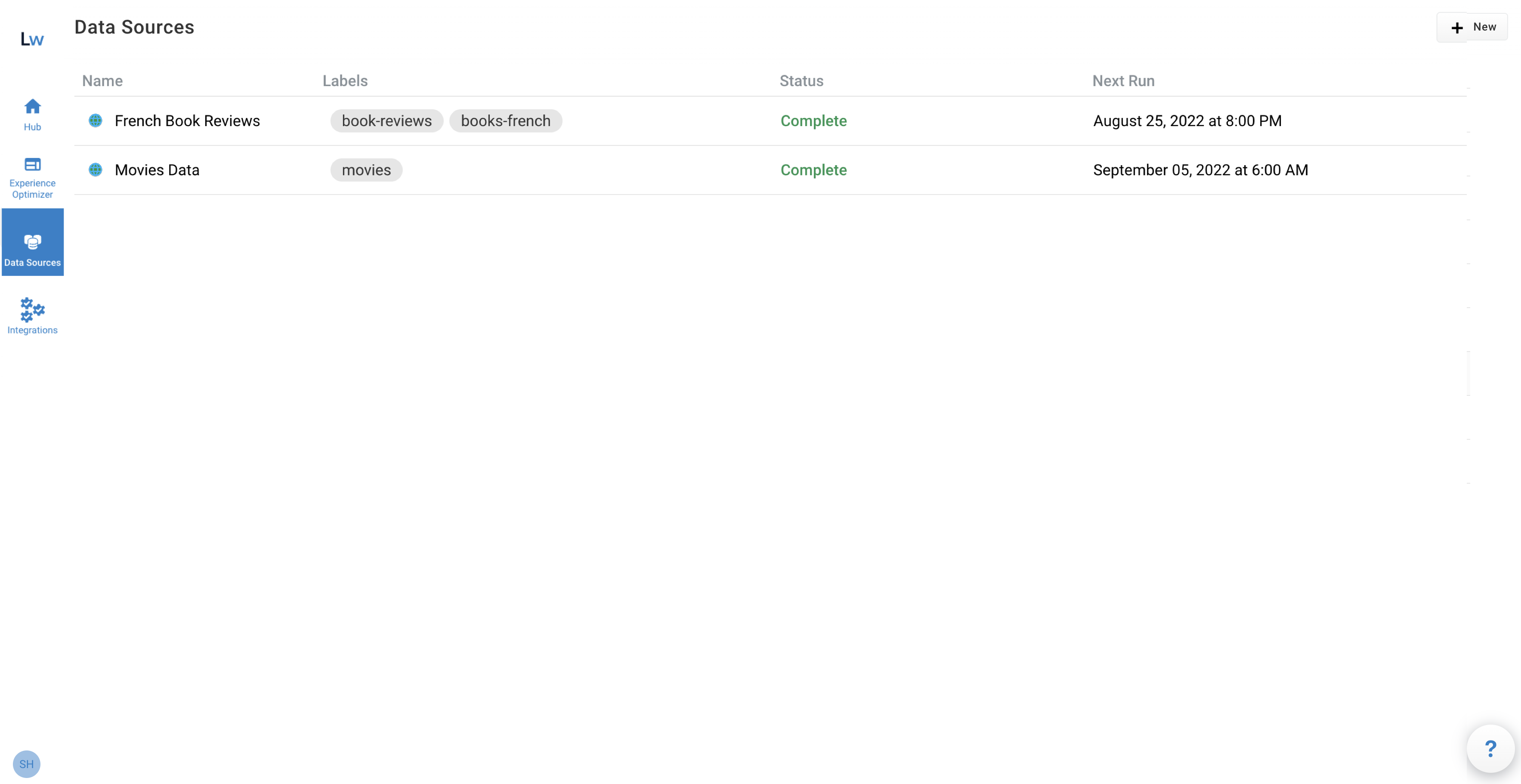Click Complete status on French Book Reviews row
The height and width of the screenshot is (784, 1521).
(x=813, y=120)
